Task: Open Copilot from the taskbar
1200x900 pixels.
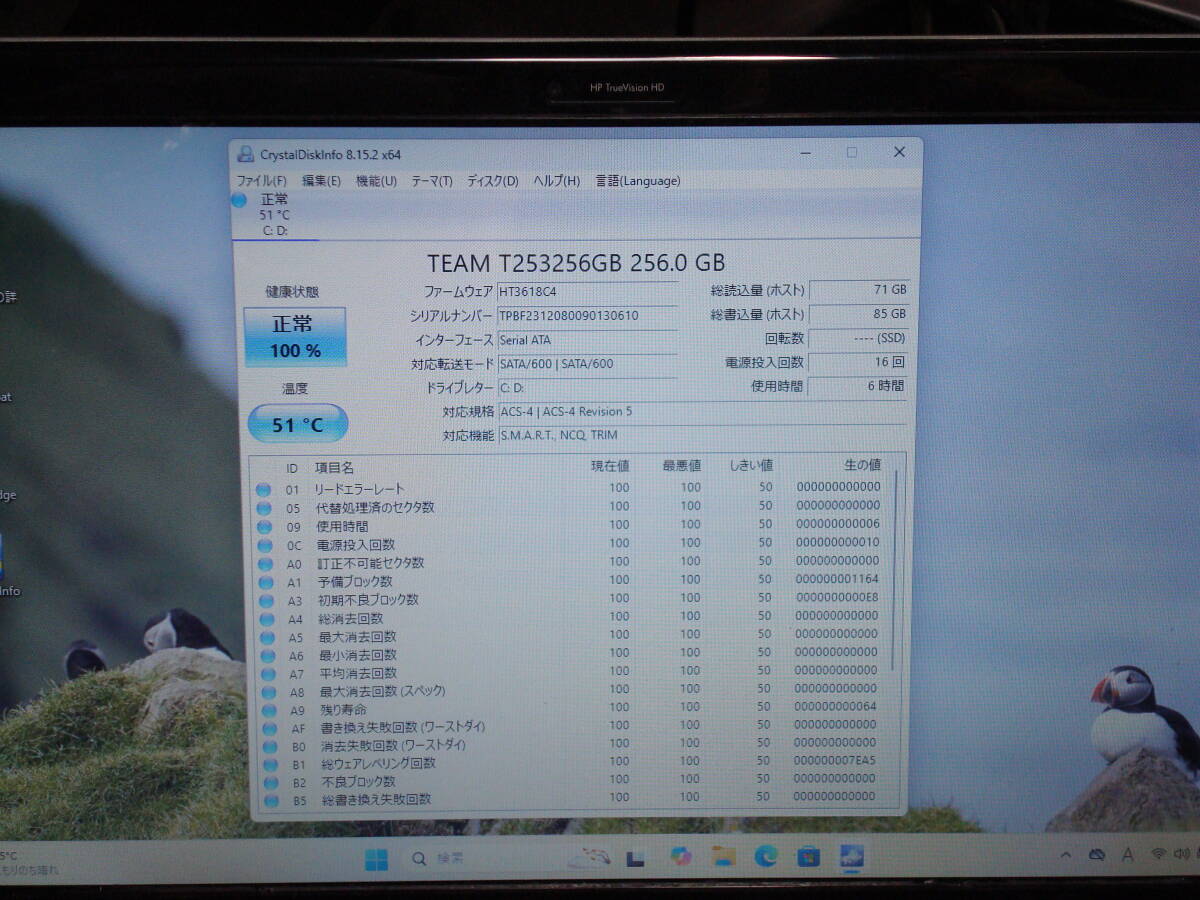Action: tap(681, 857)
